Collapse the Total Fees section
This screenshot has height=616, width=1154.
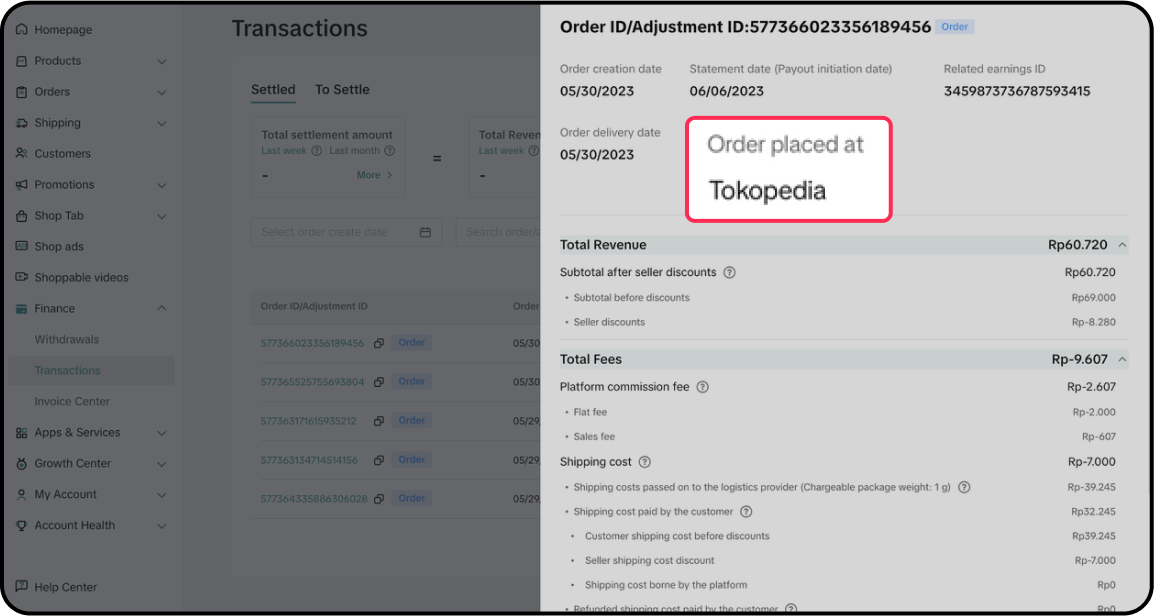click(x=1122, y=359)
